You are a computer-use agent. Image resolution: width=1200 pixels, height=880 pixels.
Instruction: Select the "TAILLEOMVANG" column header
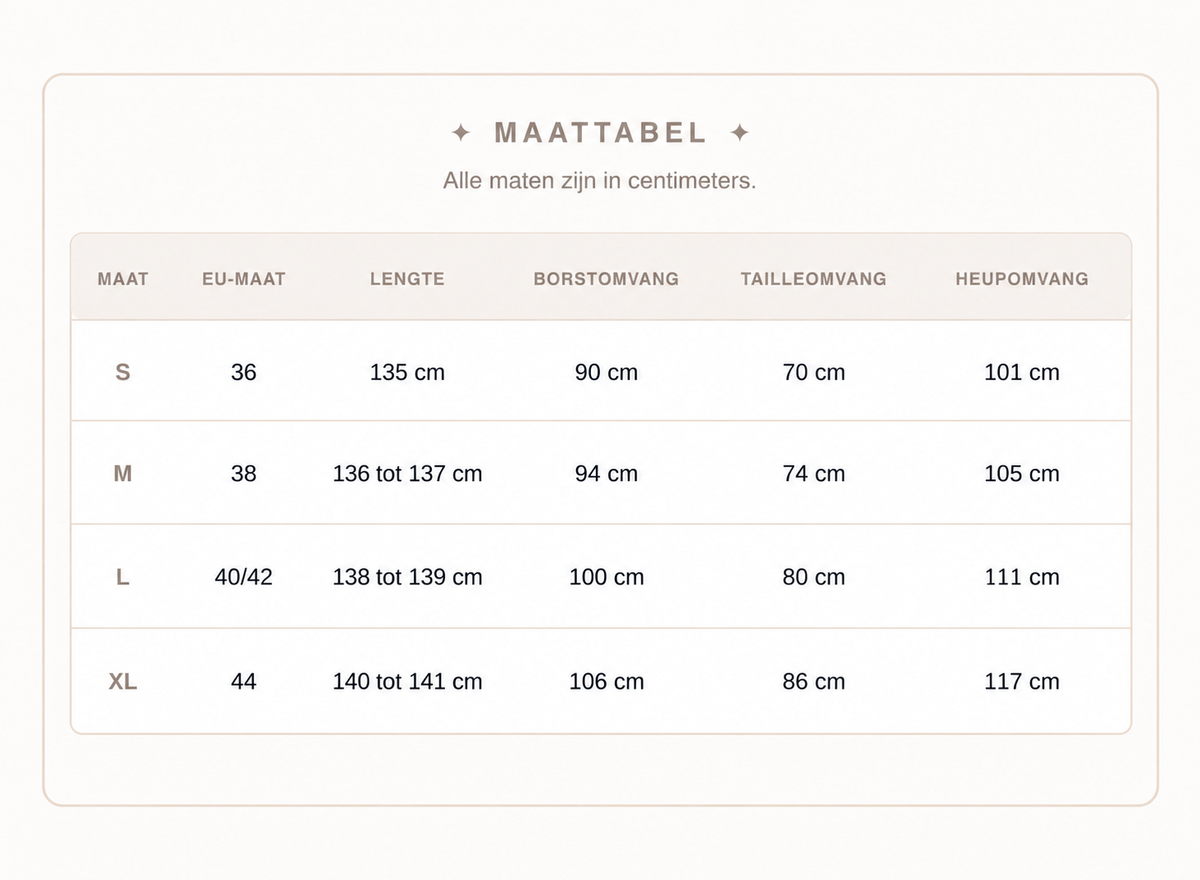coord(814,279)
